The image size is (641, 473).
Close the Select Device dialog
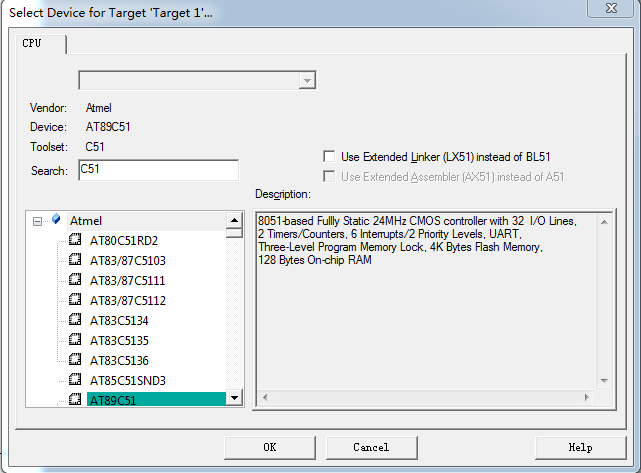pos(611,8)
